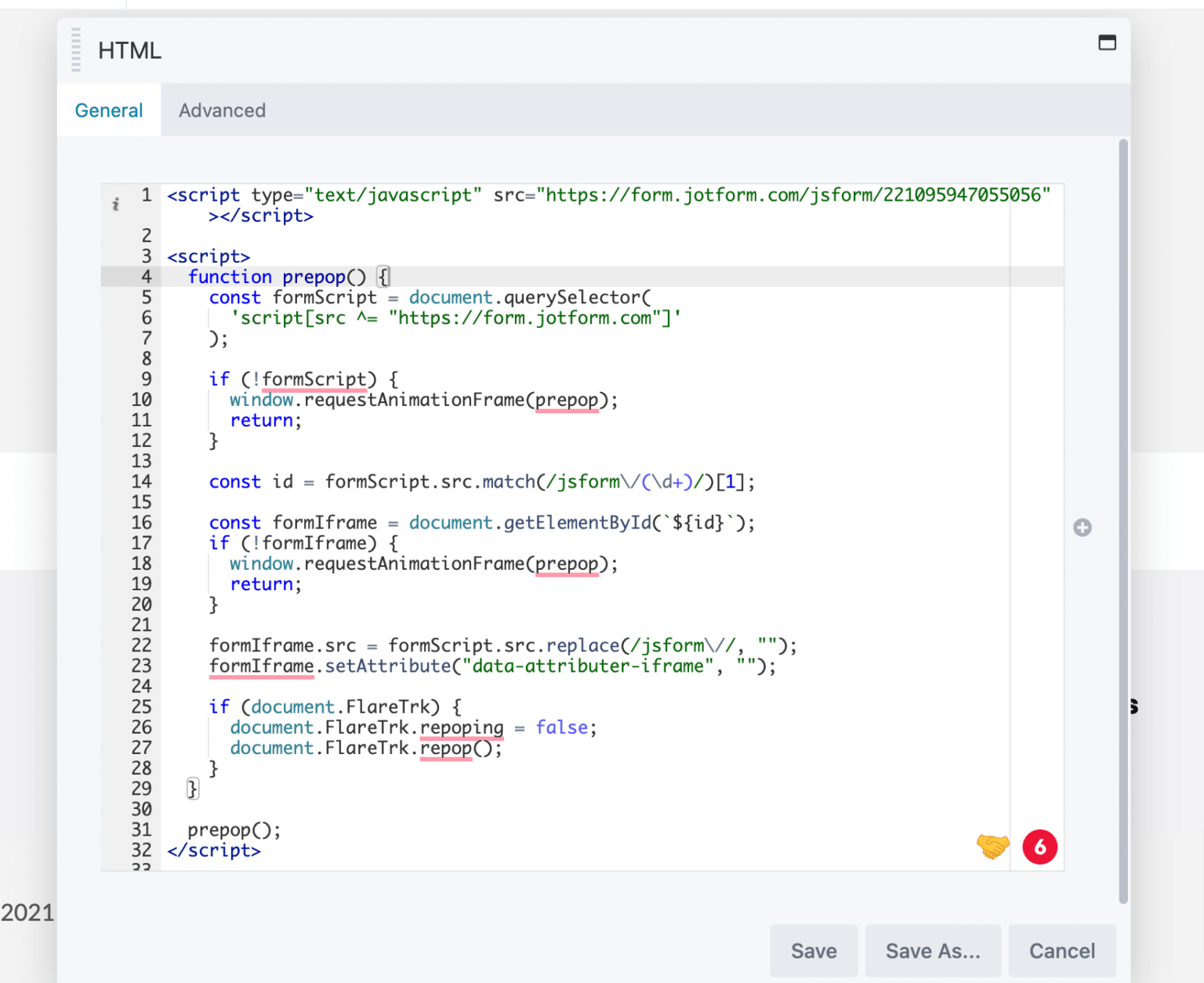Click the opening <script> tag on line 3
This screenshot has width=1204, height=983.
(209, 256)
